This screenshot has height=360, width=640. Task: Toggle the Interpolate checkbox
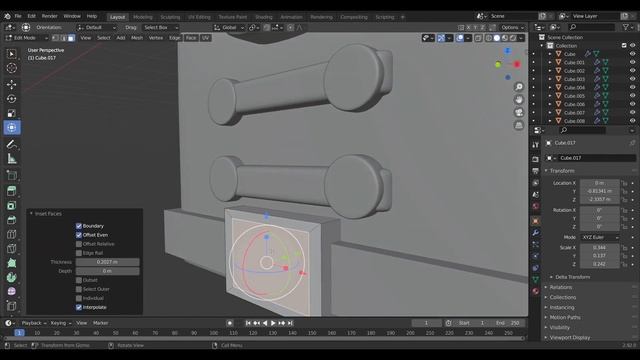pos(79,307)
